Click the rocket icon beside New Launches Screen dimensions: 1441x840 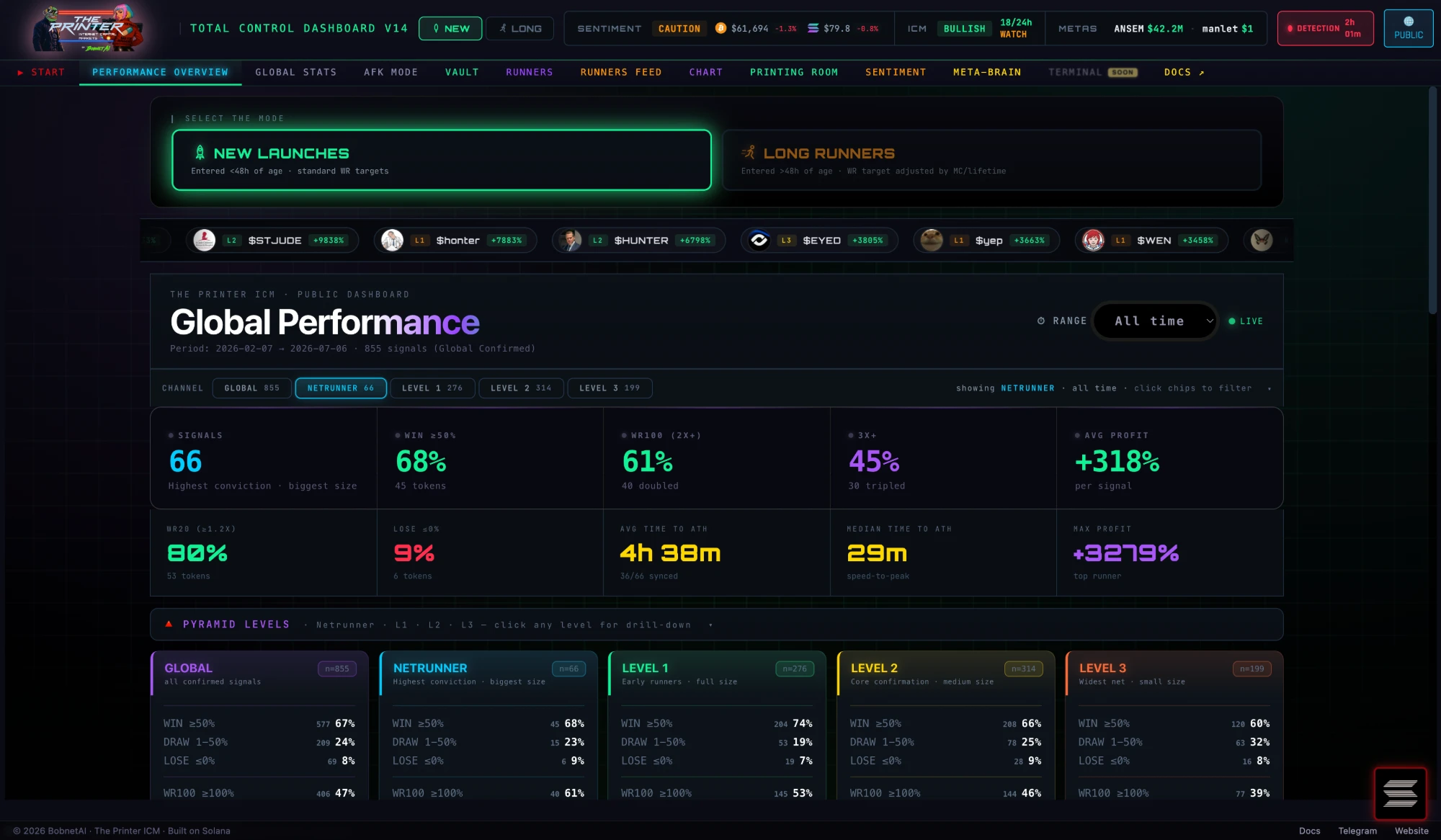pyautogui.click(x=200, y=153)
